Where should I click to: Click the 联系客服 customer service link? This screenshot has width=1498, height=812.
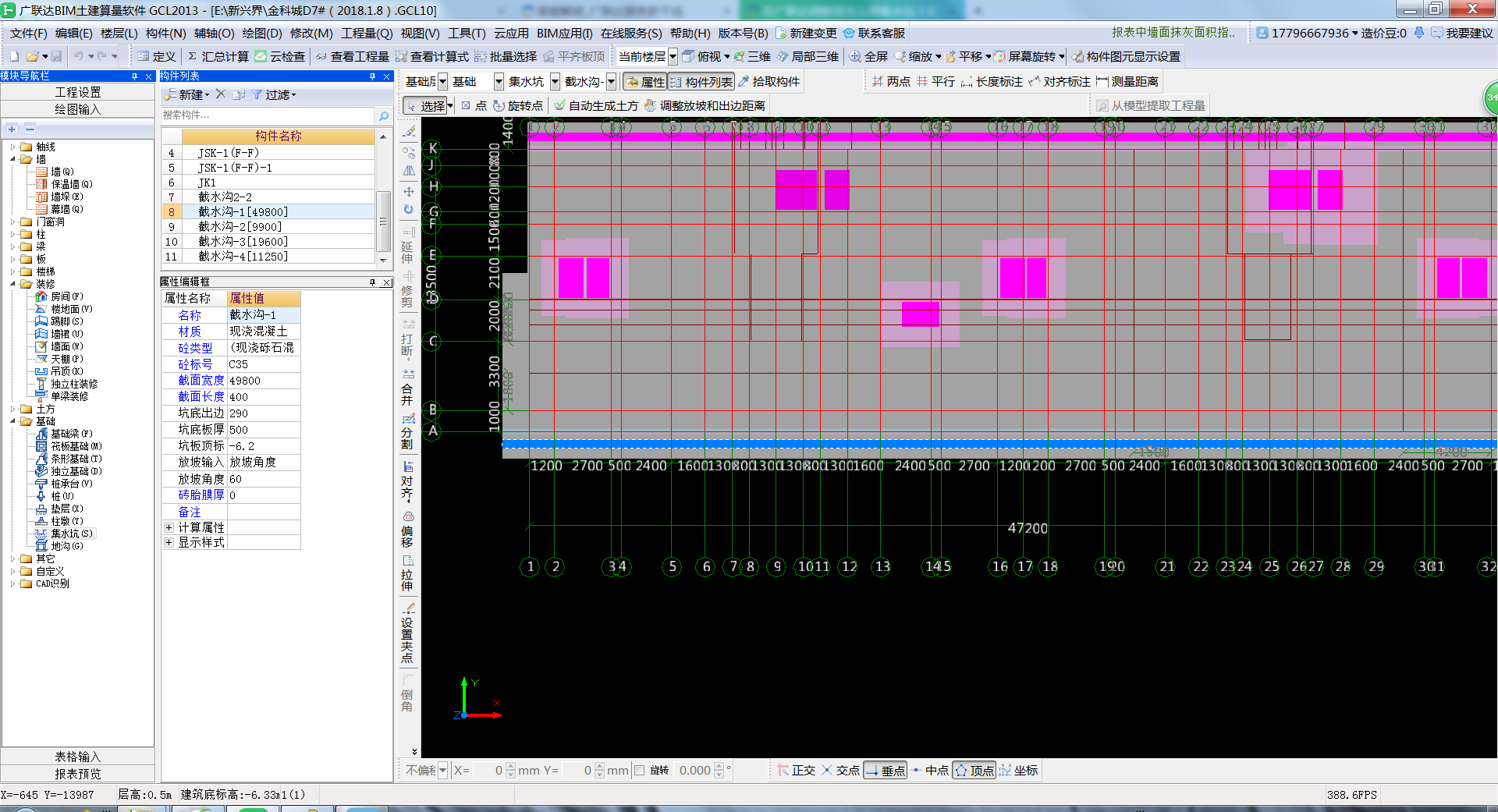(x=875, y=33)
